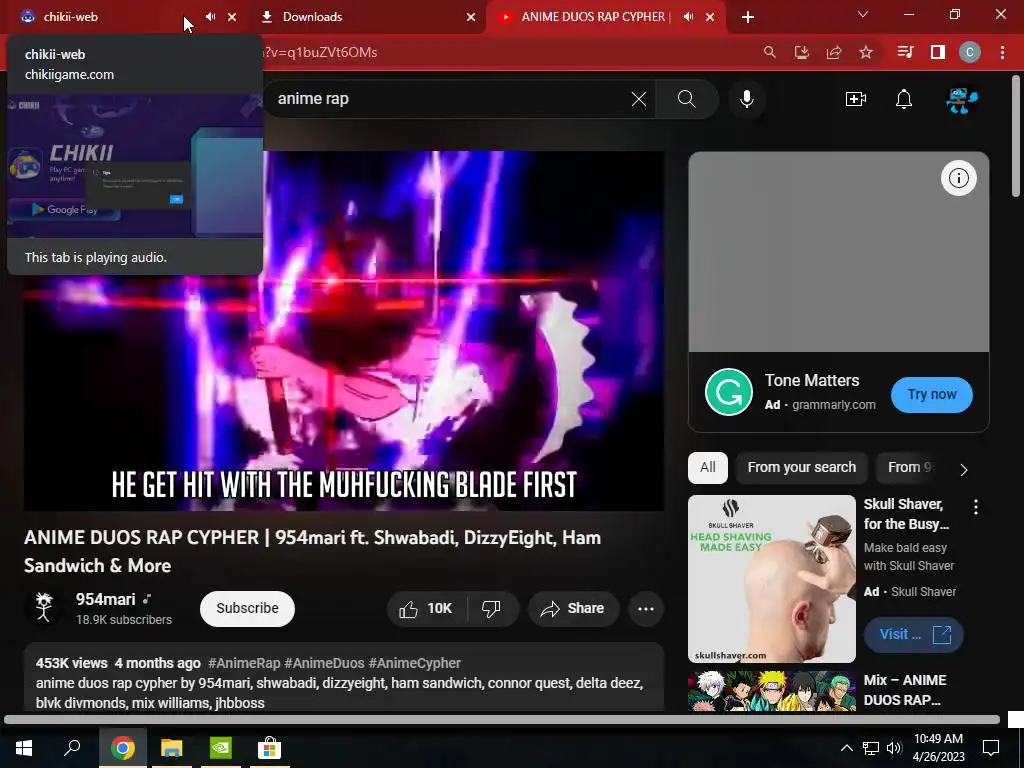Open the system volume tray icon

pyautogui.click(x=894, y=748)
